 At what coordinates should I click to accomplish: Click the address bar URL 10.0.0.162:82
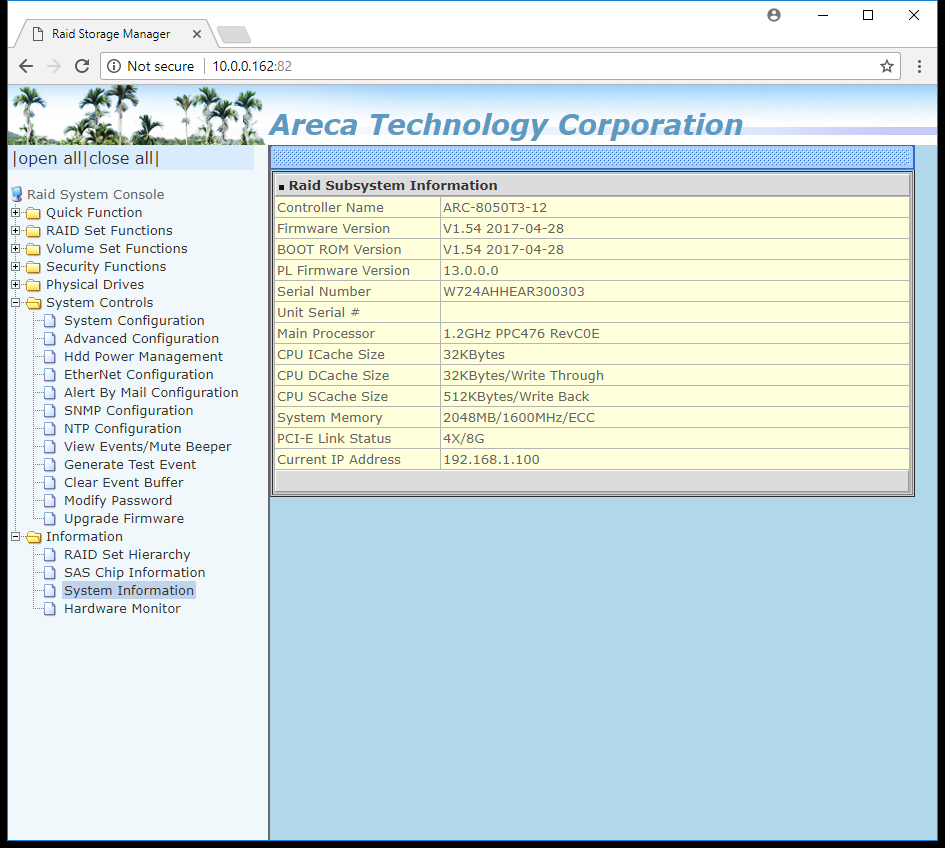tap(252, 66)
